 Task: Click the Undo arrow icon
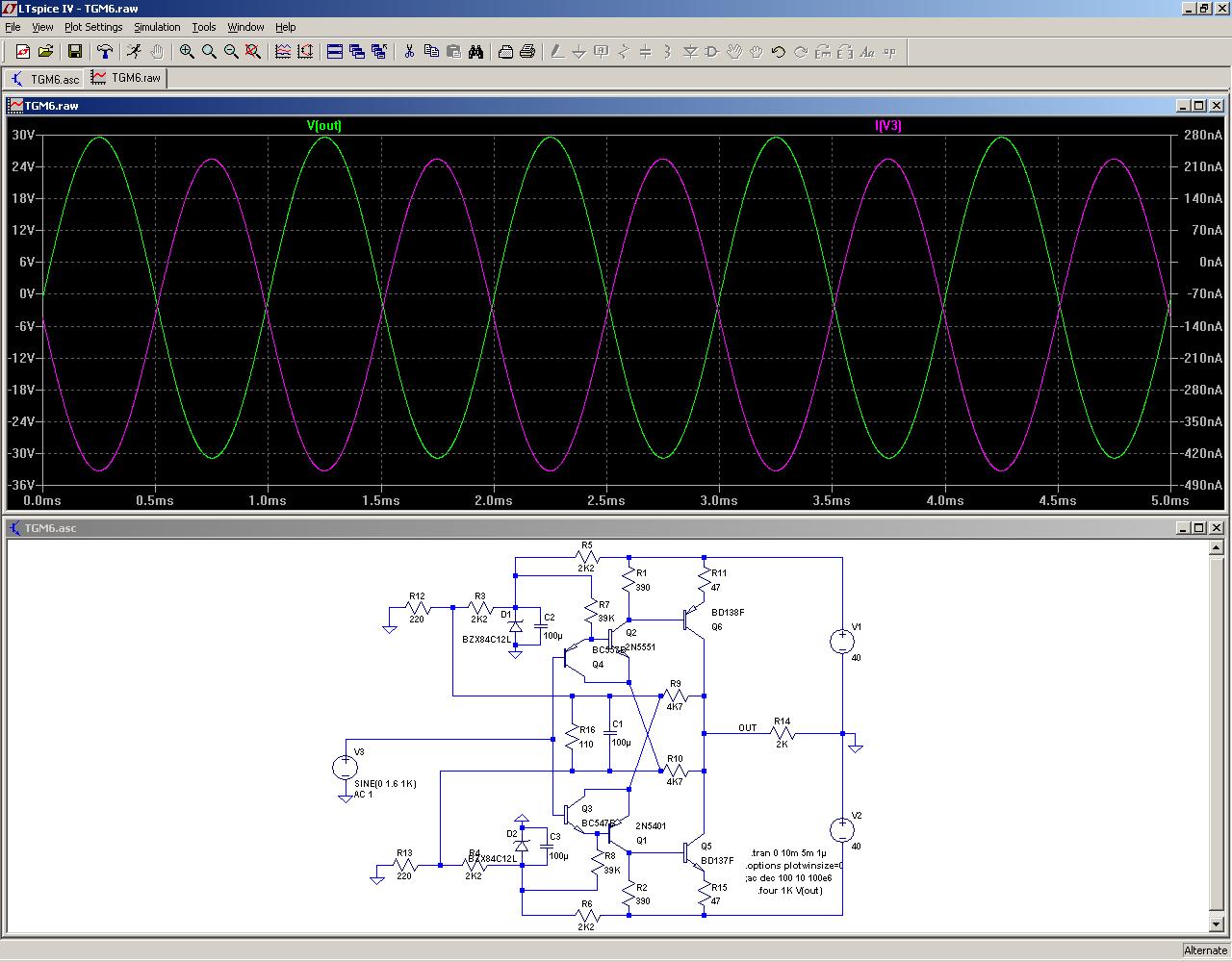pyautogui.click(x=779, y=52)
